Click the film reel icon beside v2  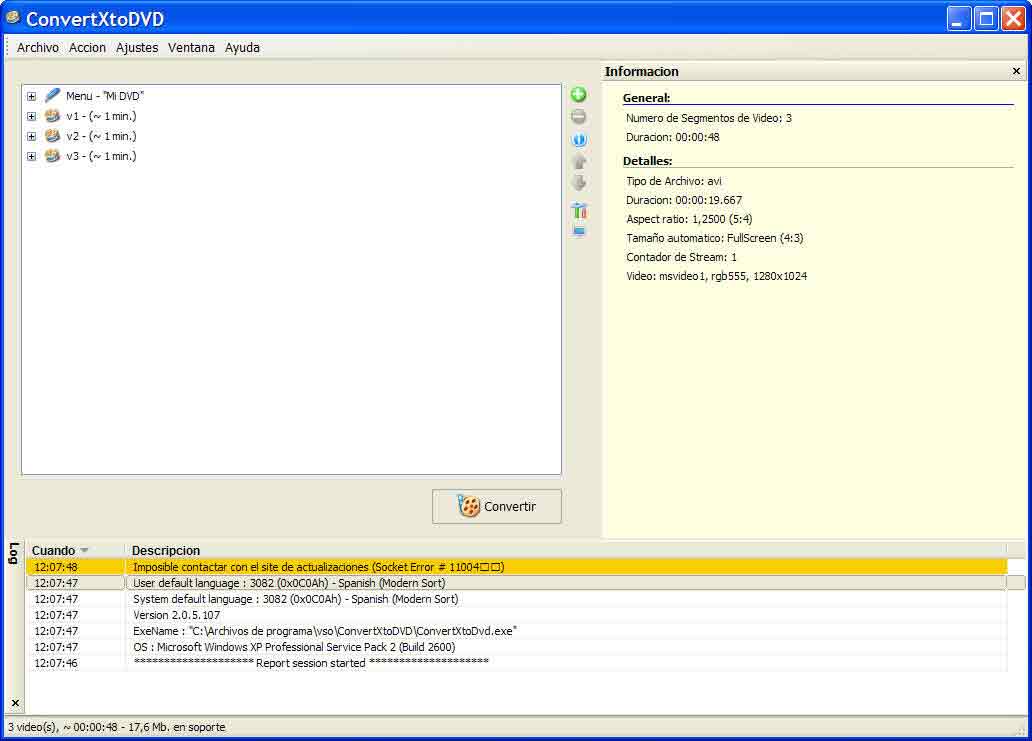click(53, 136)
